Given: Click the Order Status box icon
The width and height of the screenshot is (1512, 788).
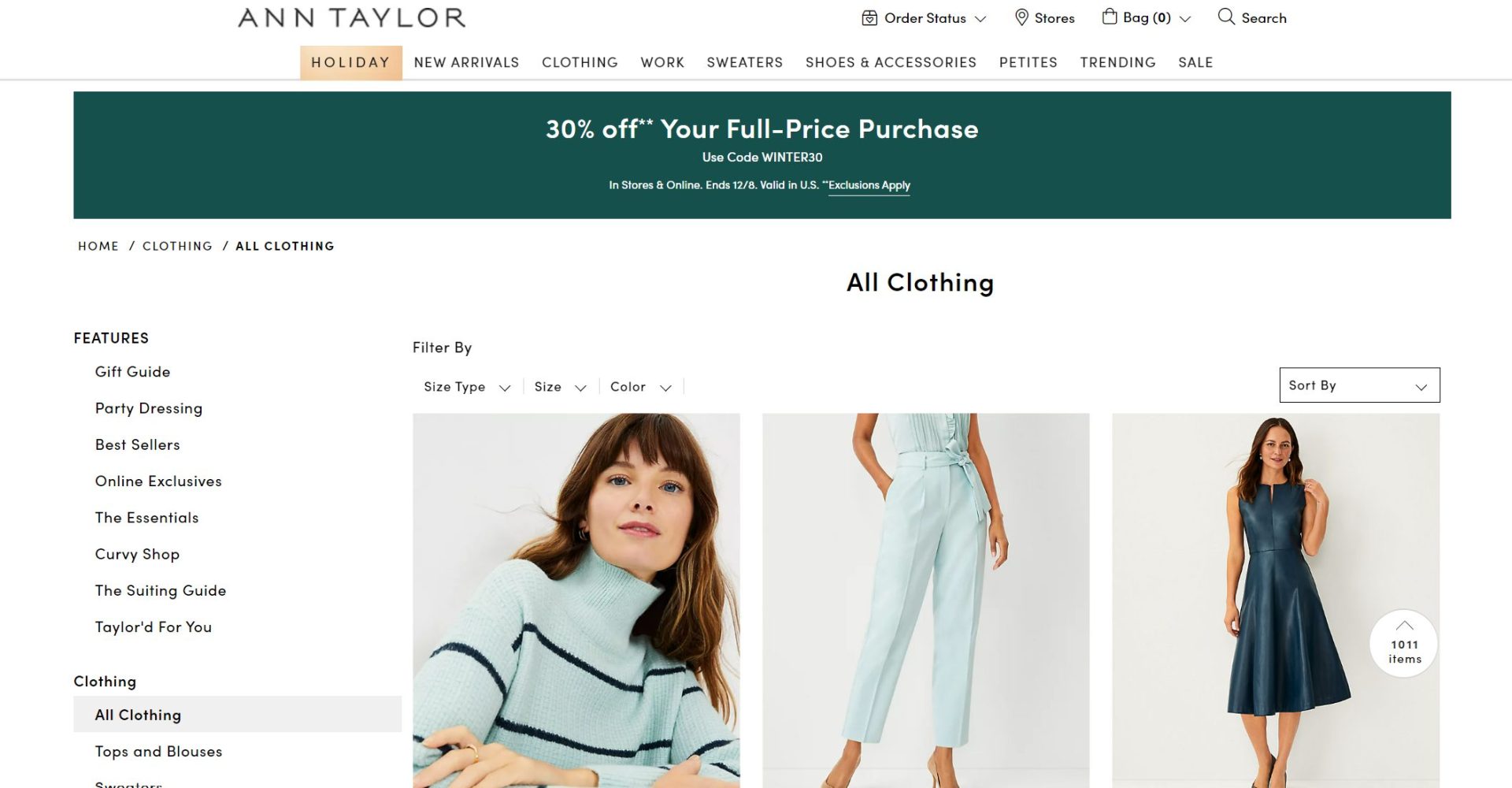Looking at the screenshot, I should point(869,17).
